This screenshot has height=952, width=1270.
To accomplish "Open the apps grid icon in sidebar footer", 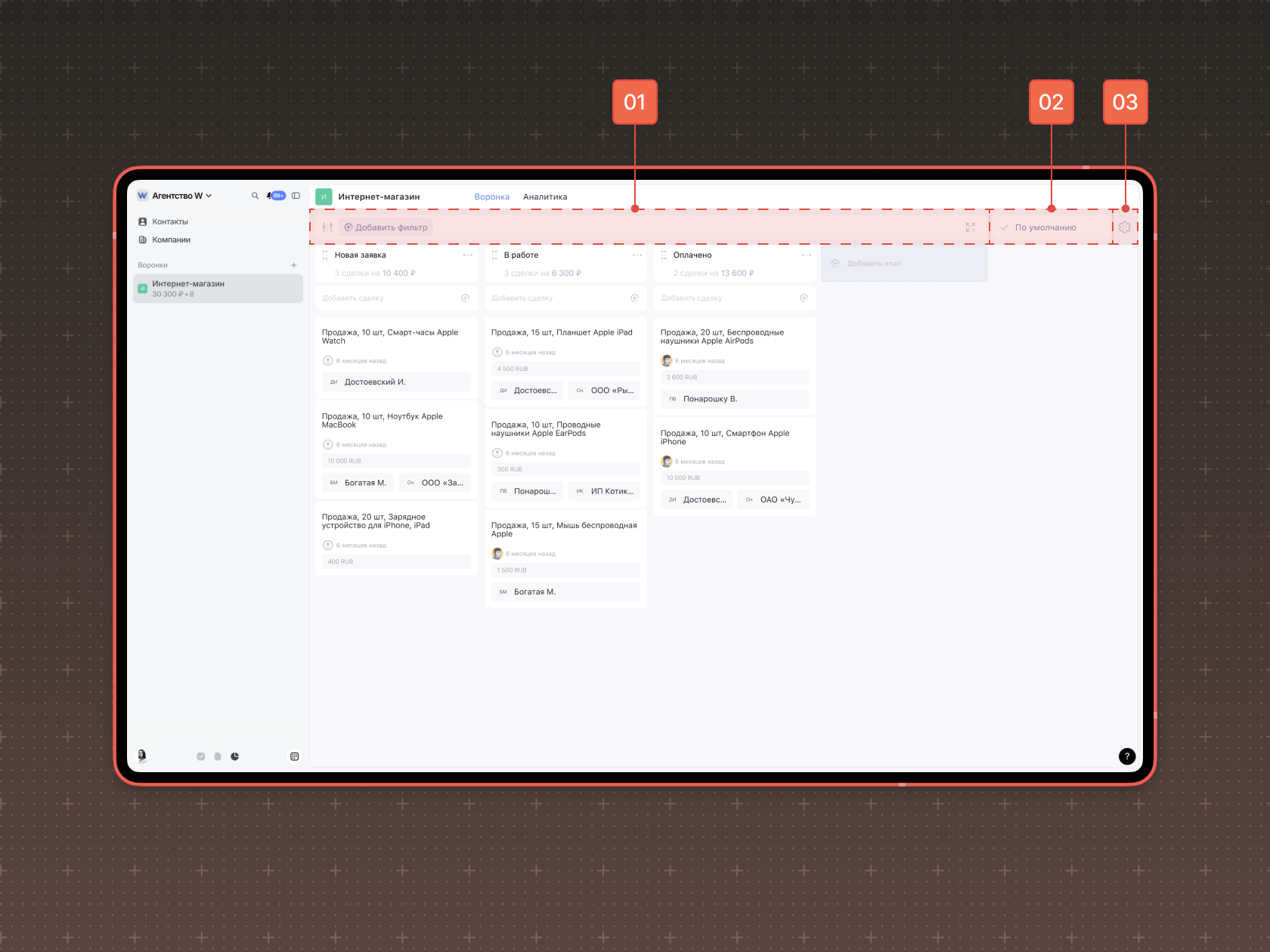I will click(295, 756).
